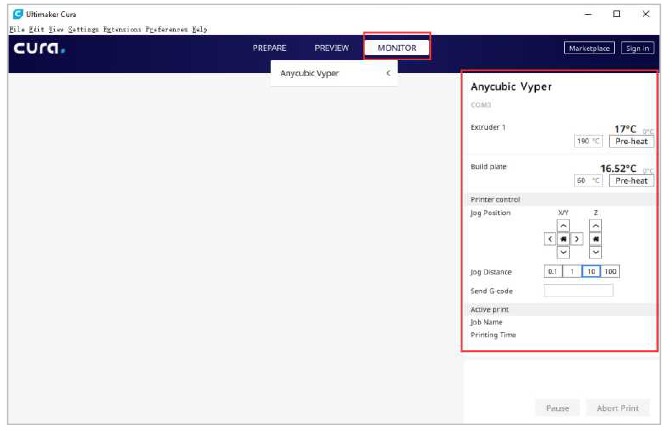Maximize the Ultimaker Cura window
The image size is (672, 431).
617,14
